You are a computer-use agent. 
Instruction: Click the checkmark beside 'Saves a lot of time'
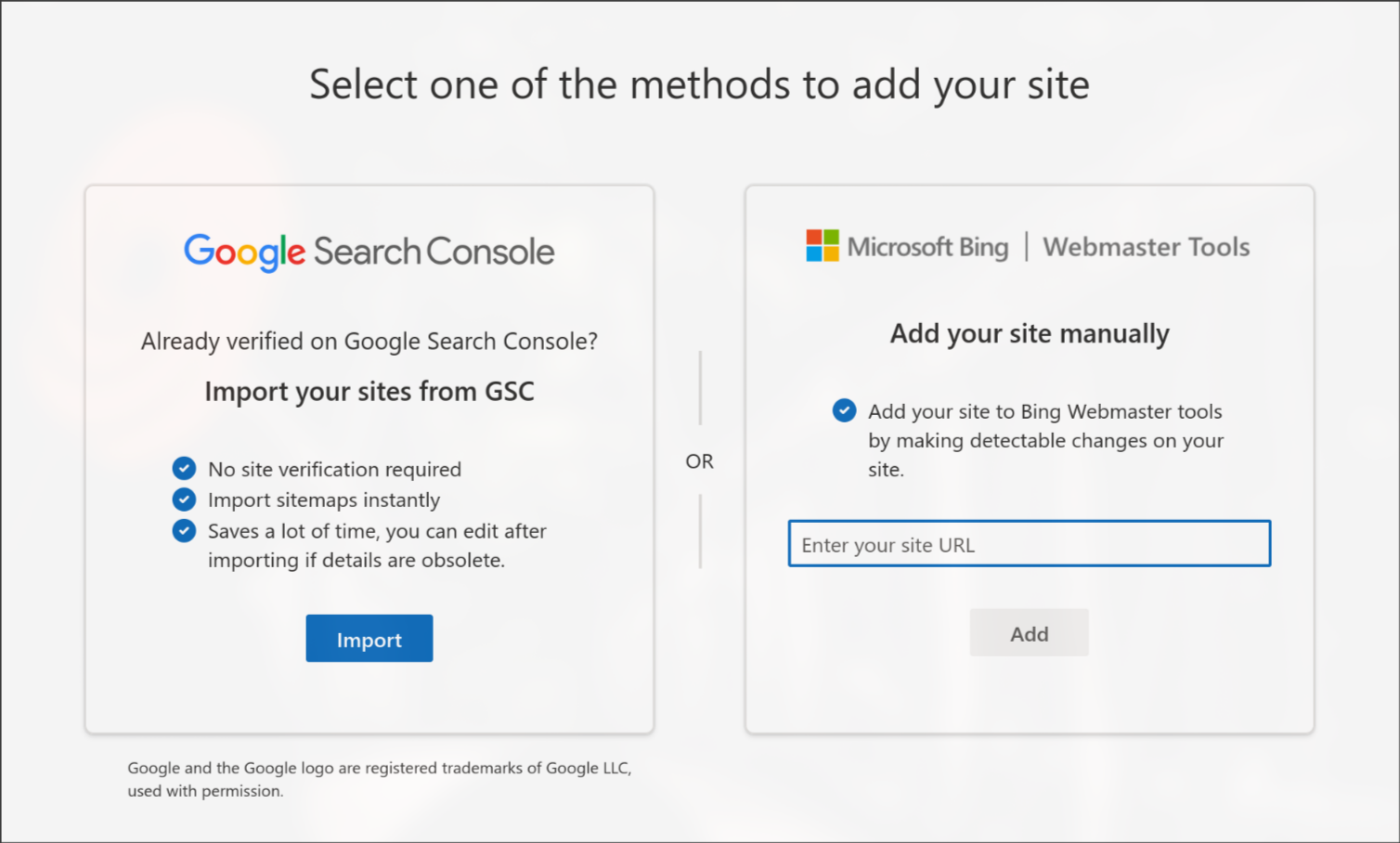[184, 530]
